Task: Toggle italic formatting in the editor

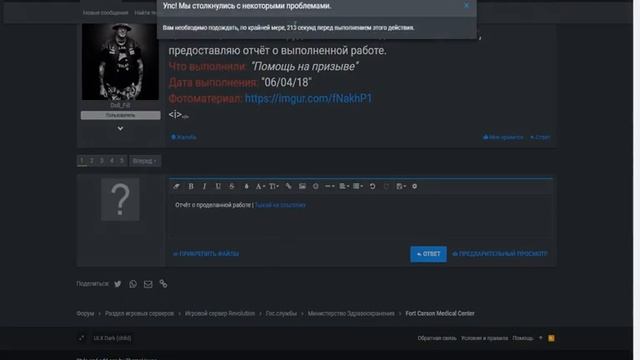Action: [x=204, y=186]
